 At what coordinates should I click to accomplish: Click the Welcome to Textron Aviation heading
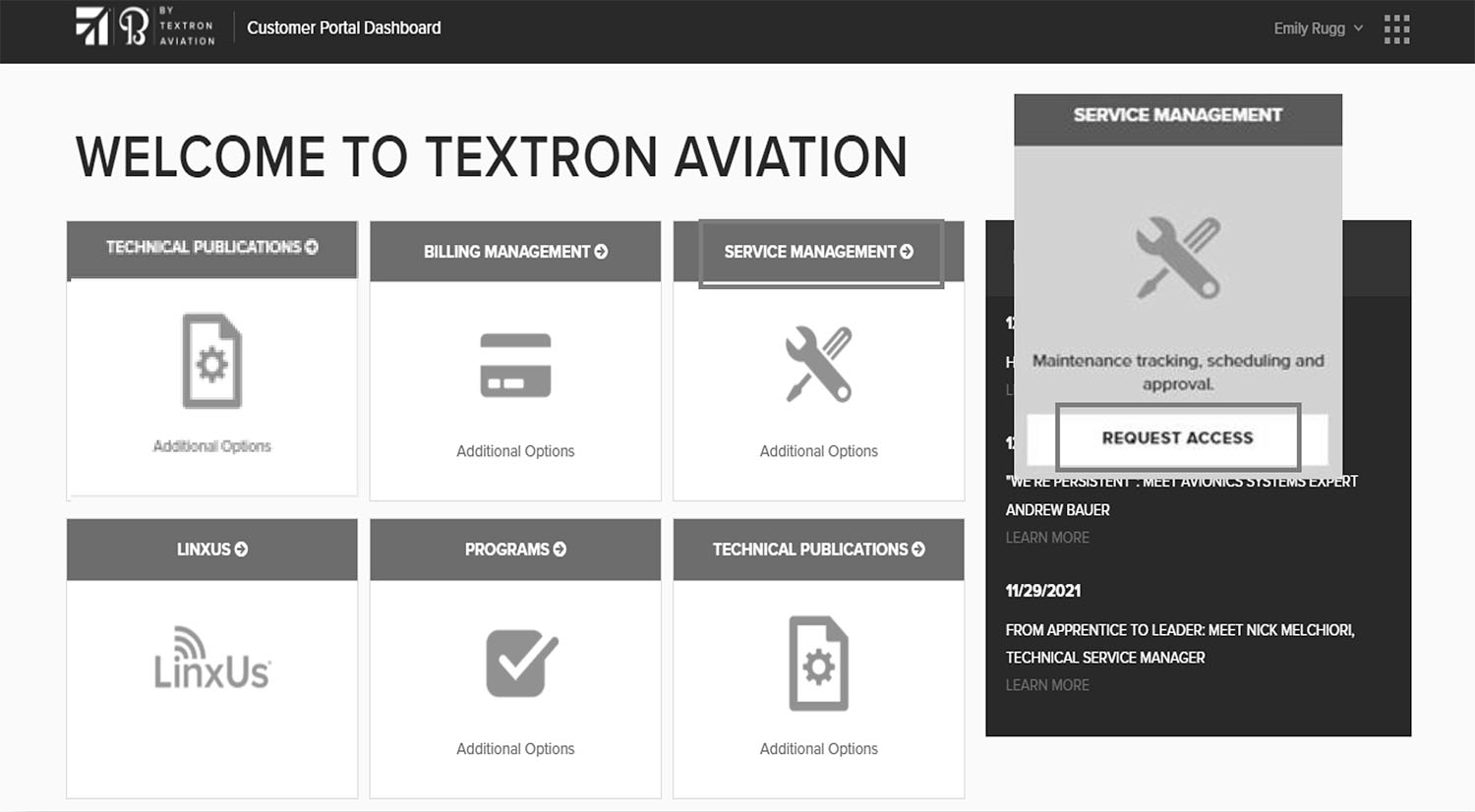(x=492, y=157)
